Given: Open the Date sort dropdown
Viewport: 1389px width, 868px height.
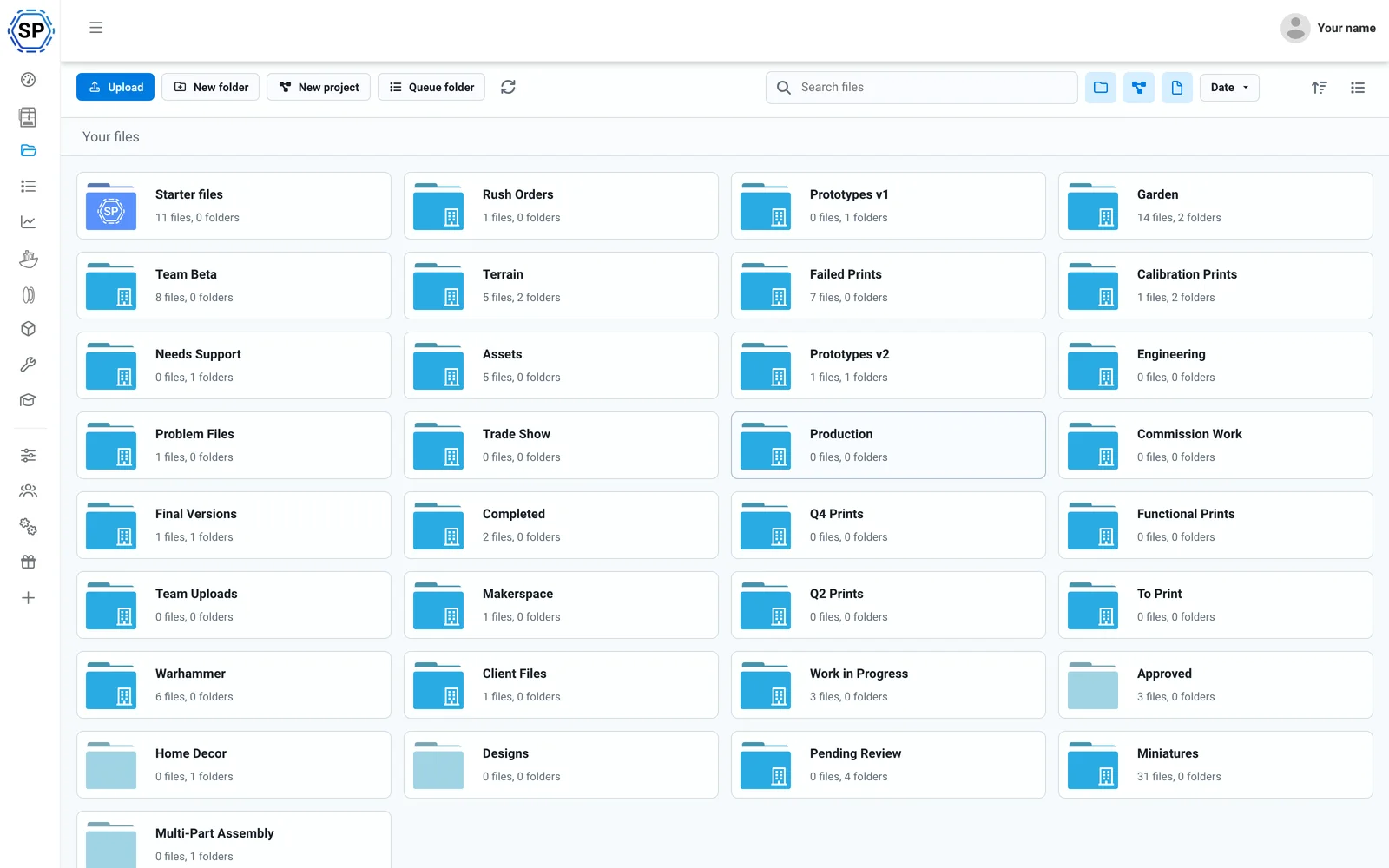Looking at the screenshot, I should (1229, 88).
